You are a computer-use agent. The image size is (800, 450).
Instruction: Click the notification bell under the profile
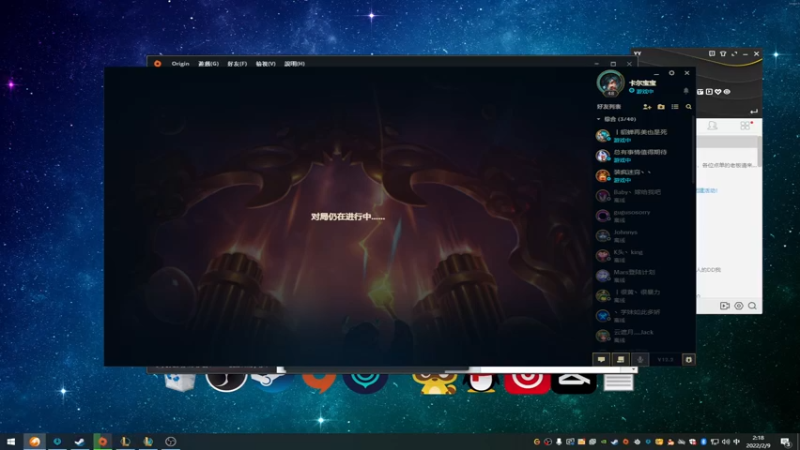click(686, 91)
